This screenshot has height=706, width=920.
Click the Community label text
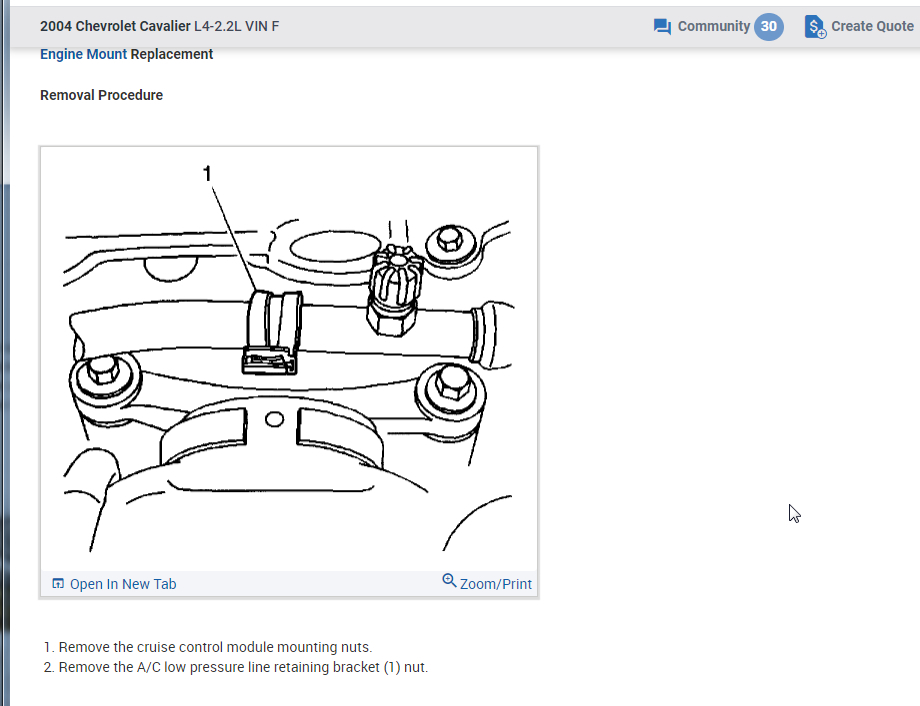pos(714,26)
